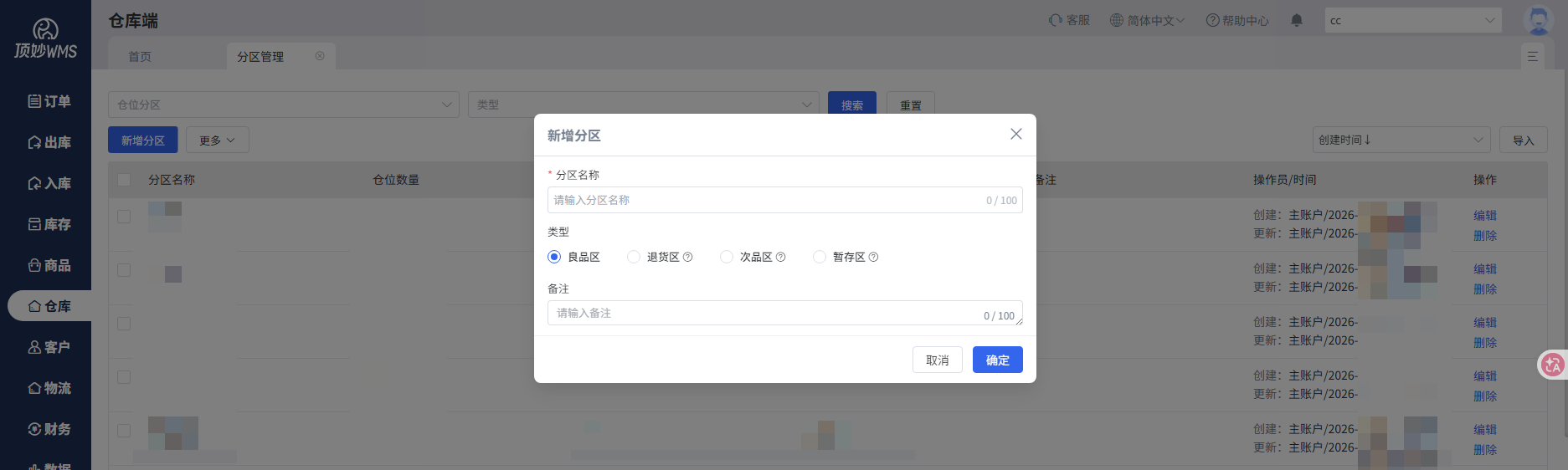1568x470 pixels.
Task: Click the 搜索 button
Action: [x=852, y=105]
